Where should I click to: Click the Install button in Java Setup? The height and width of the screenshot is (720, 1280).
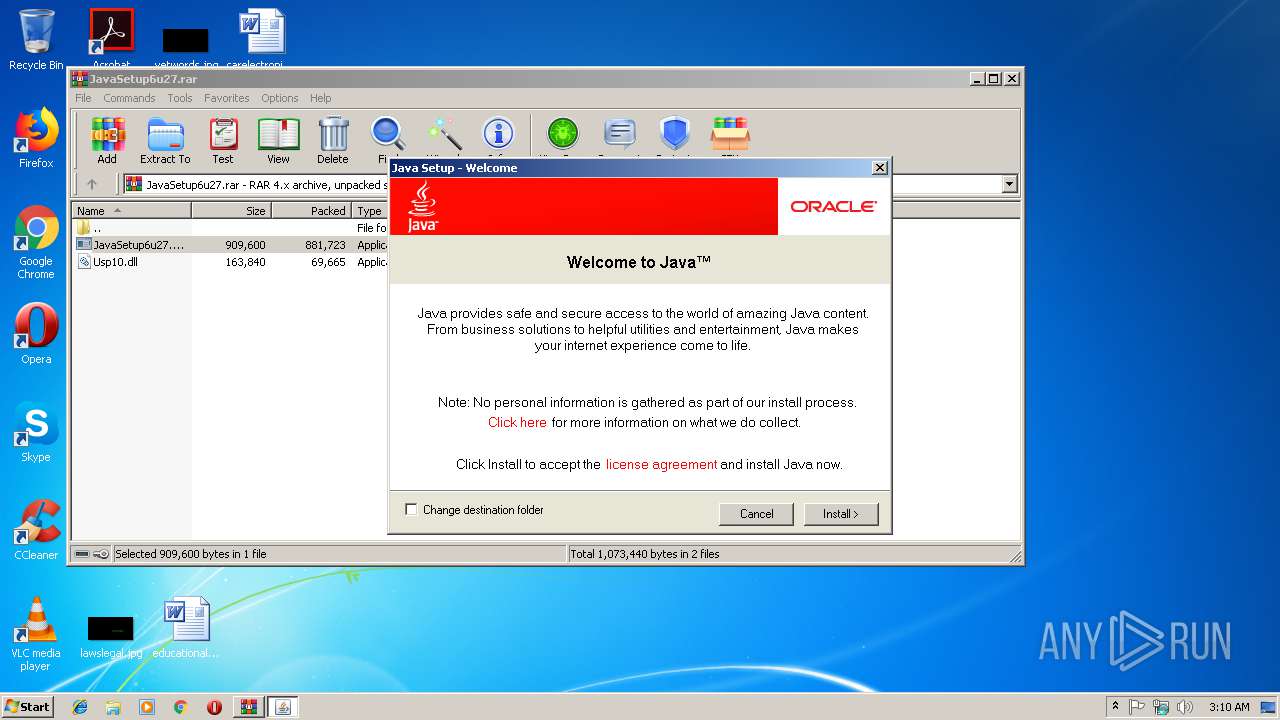tap(841, 514)
